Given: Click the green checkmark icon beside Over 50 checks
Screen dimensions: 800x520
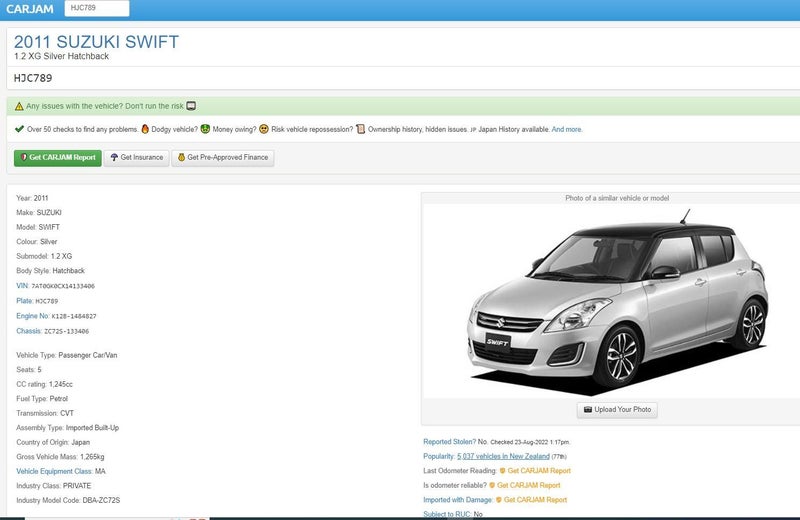Looking at the screenshot, I should click(19, 129).
